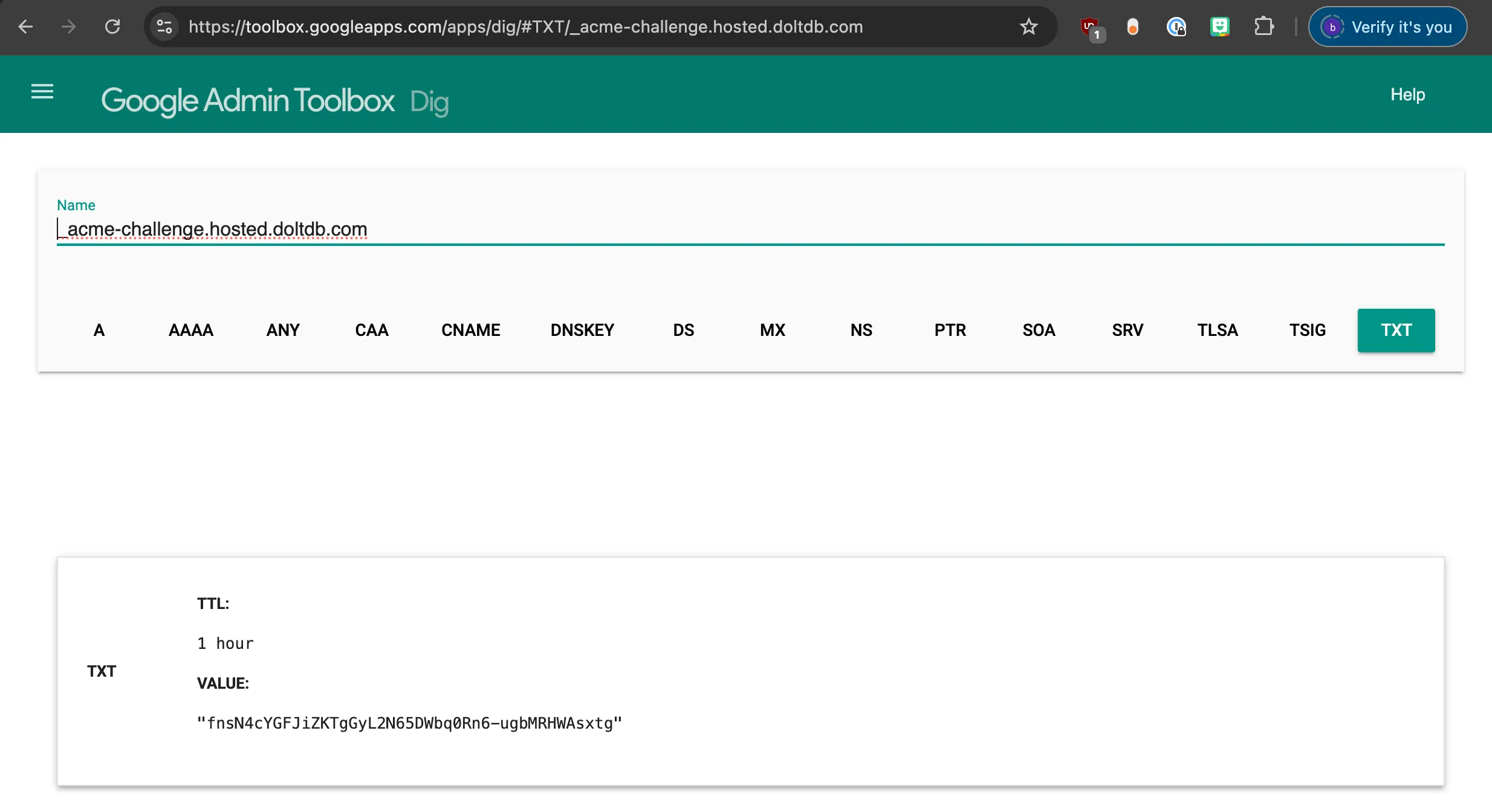Viewport: 1492px width, 812px height.
Task: Choose the DNSKEY record option
Action: click(582, 330)
